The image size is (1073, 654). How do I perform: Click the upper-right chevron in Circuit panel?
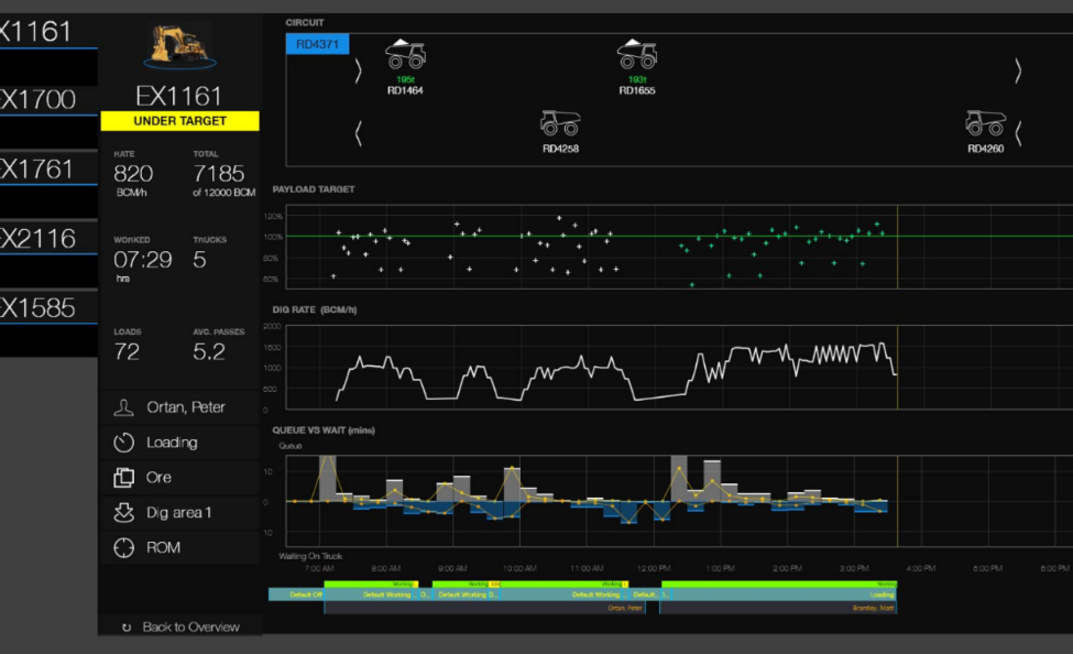[1018, 71]
